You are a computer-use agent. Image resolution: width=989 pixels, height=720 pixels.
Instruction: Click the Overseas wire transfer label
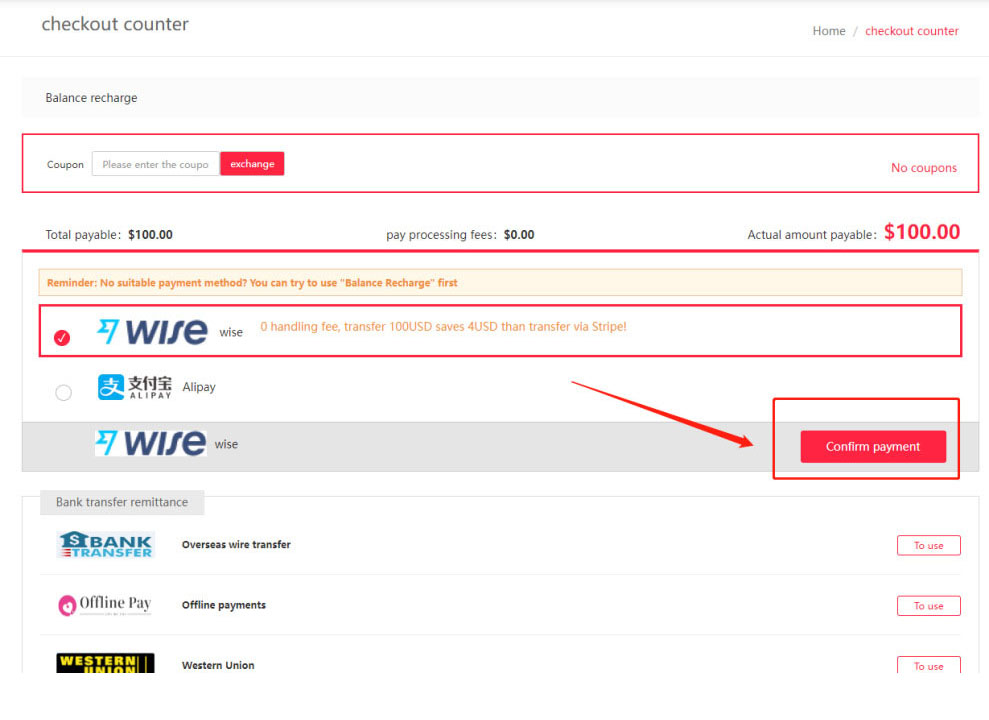(236, 545)
